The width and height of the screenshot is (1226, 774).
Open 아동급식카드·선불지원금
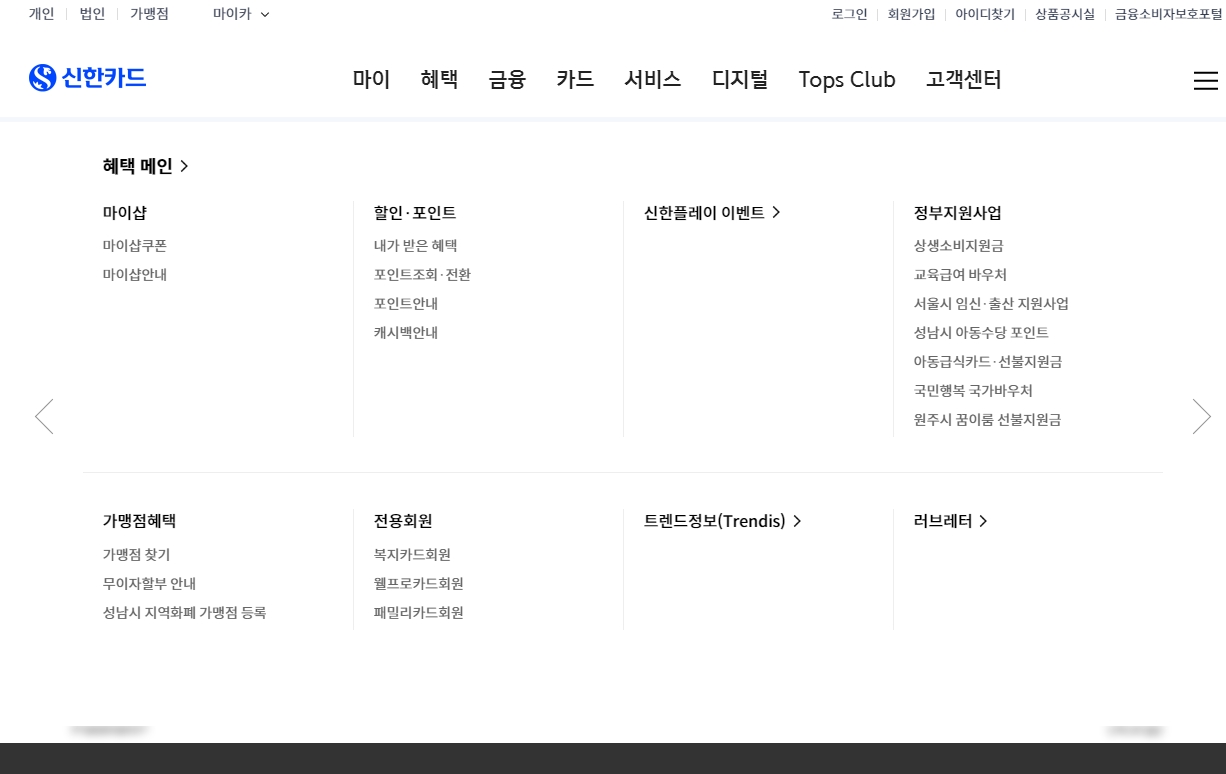988,361
